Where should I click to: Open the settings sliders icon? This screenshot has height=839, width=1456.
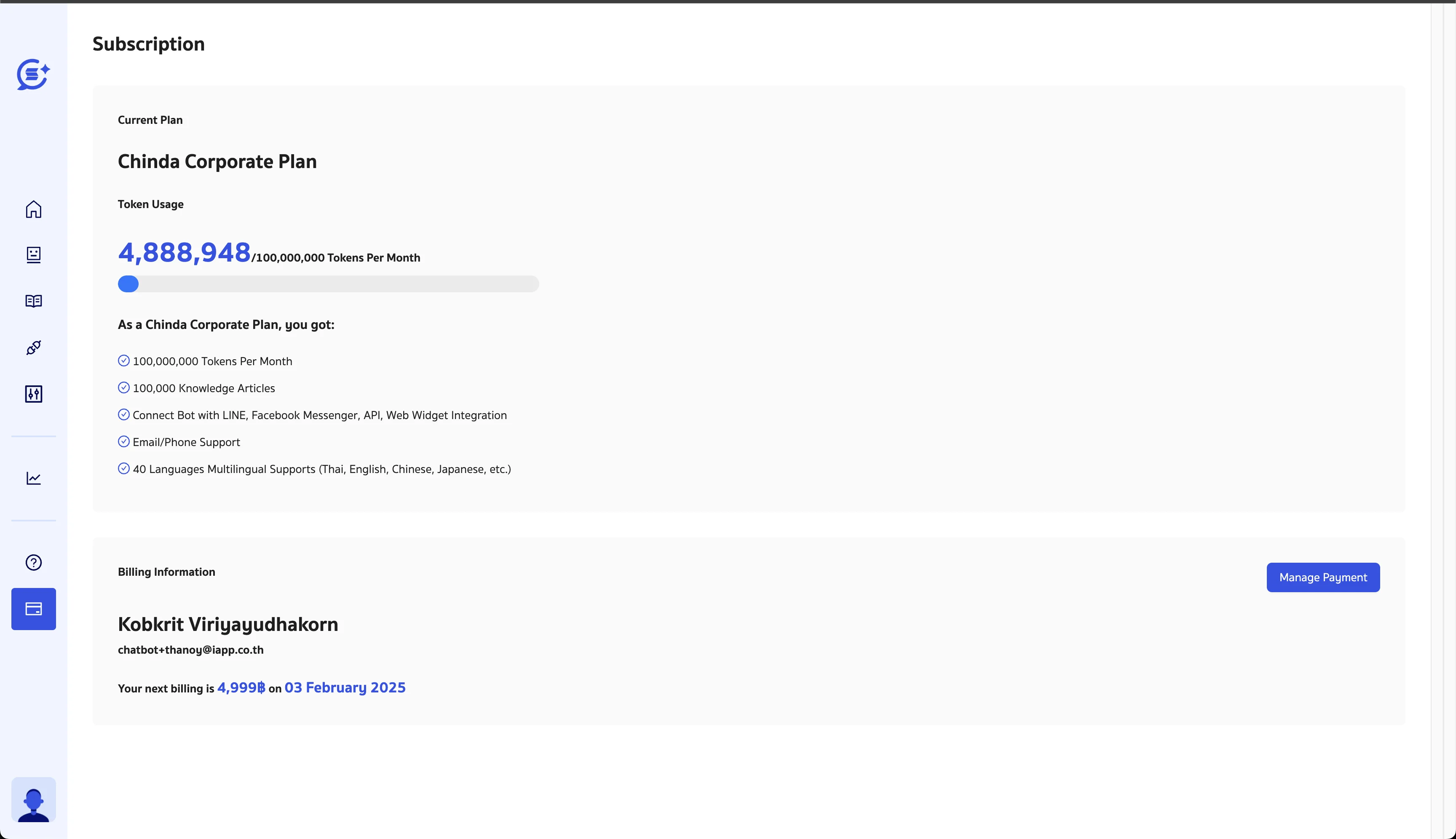click(33, 394)
